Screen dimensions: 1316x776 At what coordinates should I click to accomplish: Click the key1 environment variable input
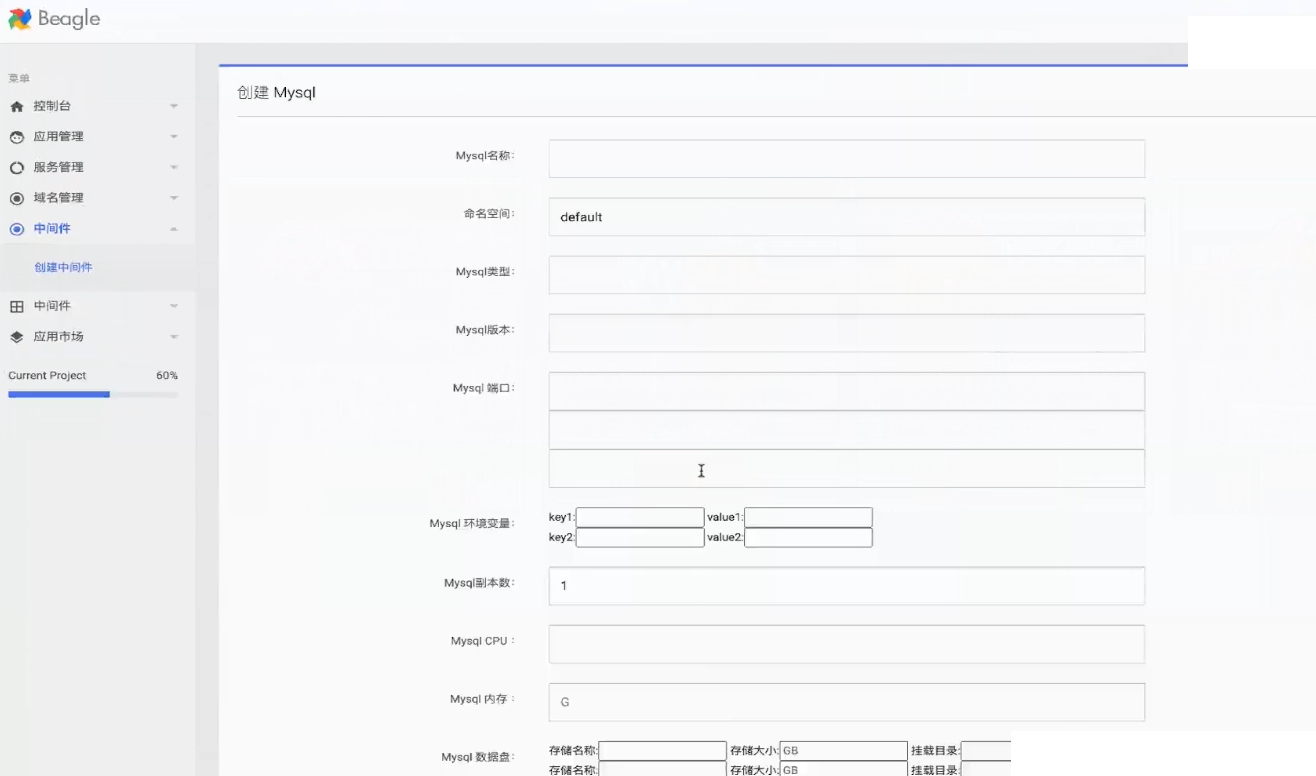640,517
